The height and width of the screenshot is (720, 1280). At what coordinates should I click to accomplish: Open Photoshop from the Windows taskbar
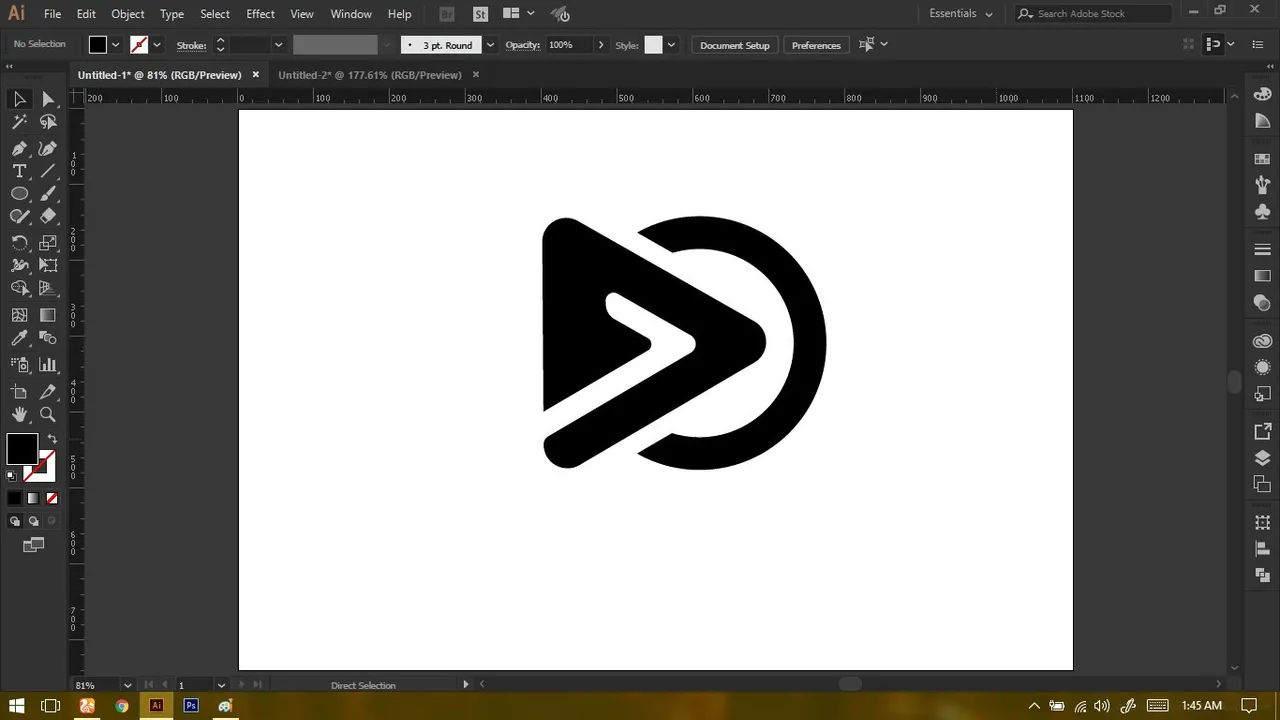coord(191,706)
